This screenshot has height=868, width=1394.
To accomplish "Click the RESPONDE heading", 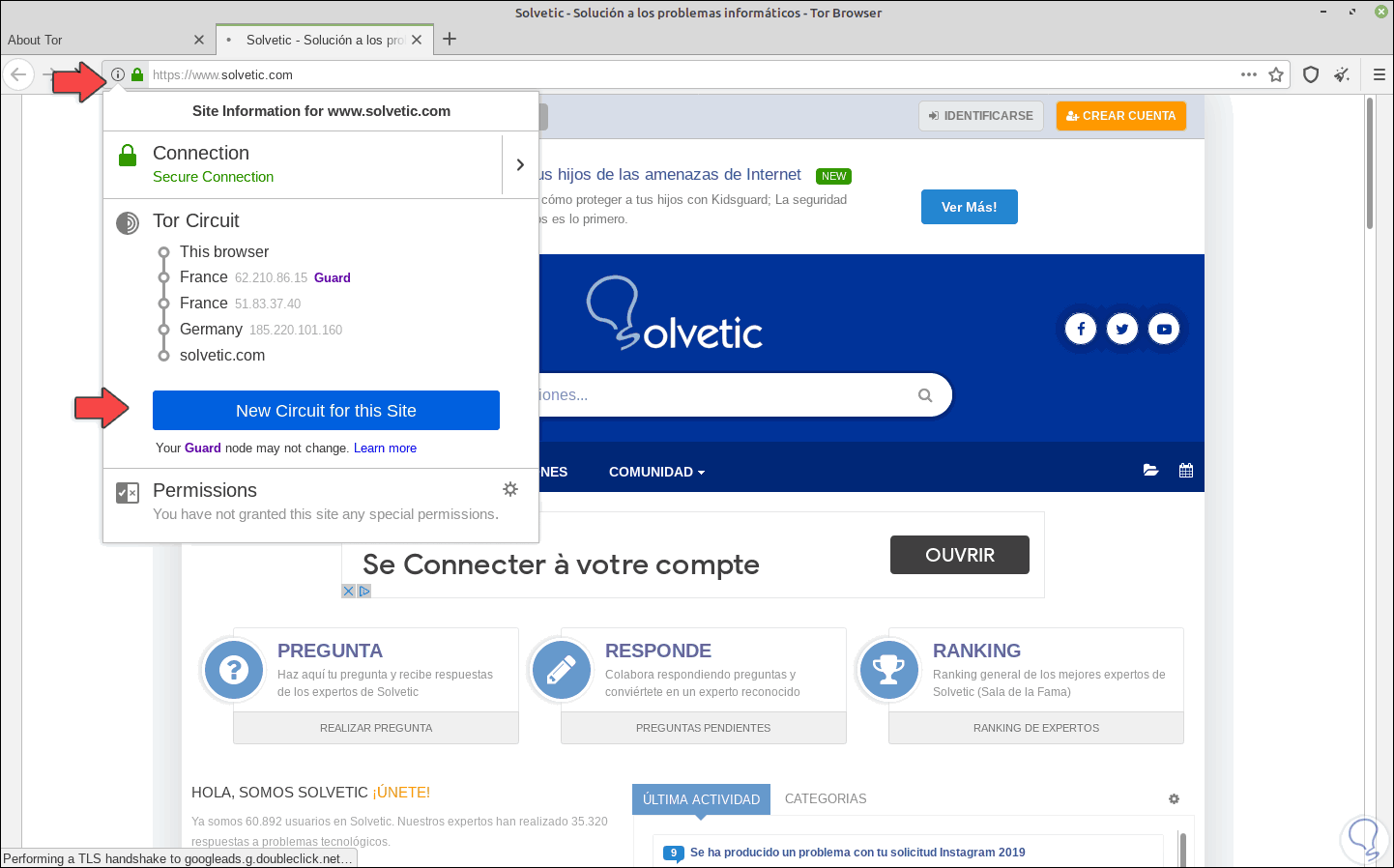I will pyautogui.click(x=658, y=651).
